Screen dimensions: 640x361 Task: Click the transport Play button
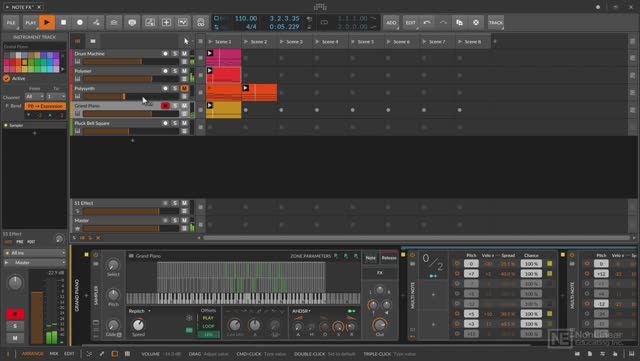coord(47,22)
